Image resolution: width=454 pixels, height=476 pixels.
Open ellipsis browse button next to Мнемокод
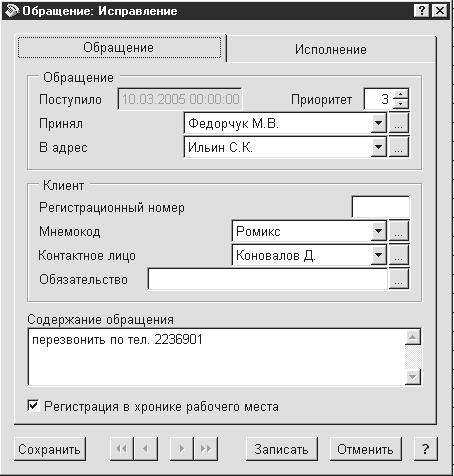[x=399, y=231]
